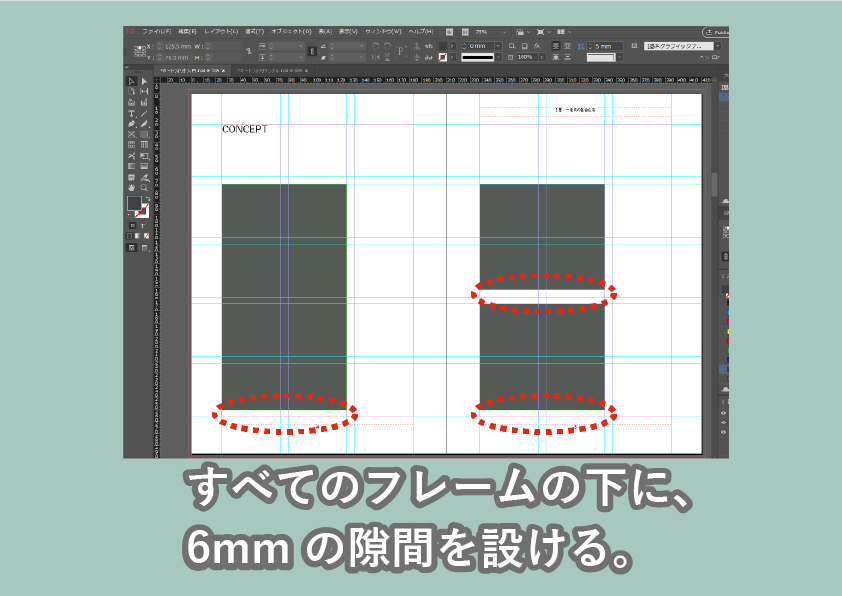The width and height of the screenshot is (842, 596).
Task: Click the Apply None color button in toolbox
Action: (x=146, y=236)
